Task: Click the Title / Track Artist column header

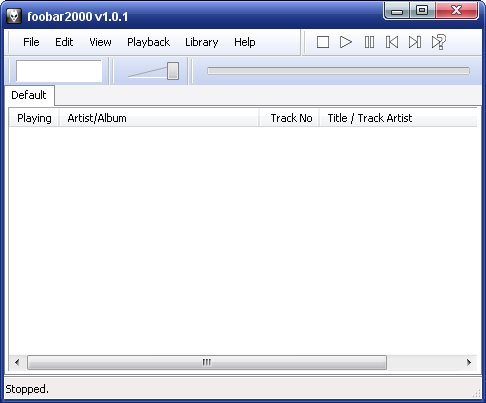Action: pos(398,118)
